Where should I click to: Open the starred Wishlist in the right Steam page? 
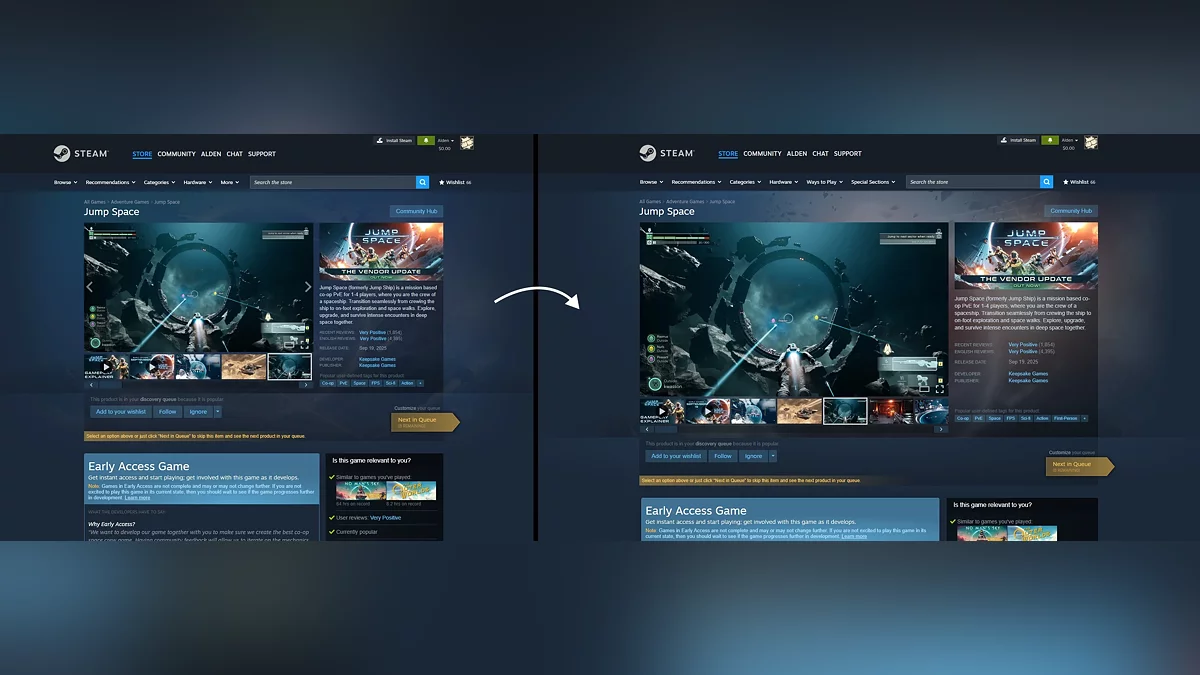[x=1079, y=182]
